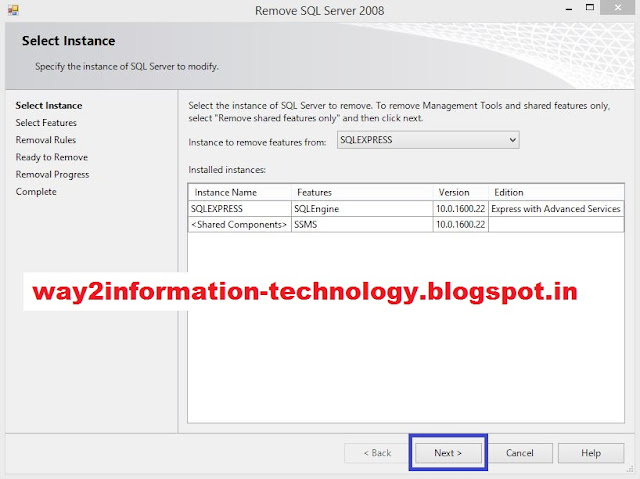Click the SQLEXPRESS version 10.0.1600.22 cell
640x479 pixels.
(x=460, y=208)
